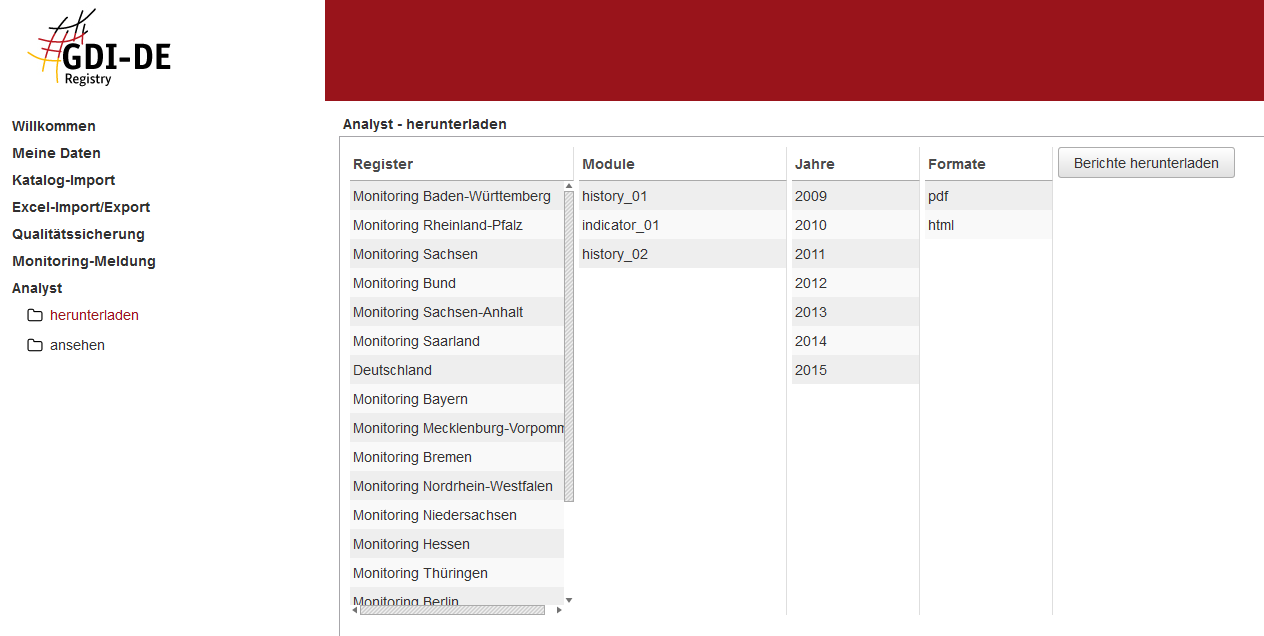The height and width of the screenshot is (636, 1264).
Task: Select year 2013 in Jahre
Action: 811,312
